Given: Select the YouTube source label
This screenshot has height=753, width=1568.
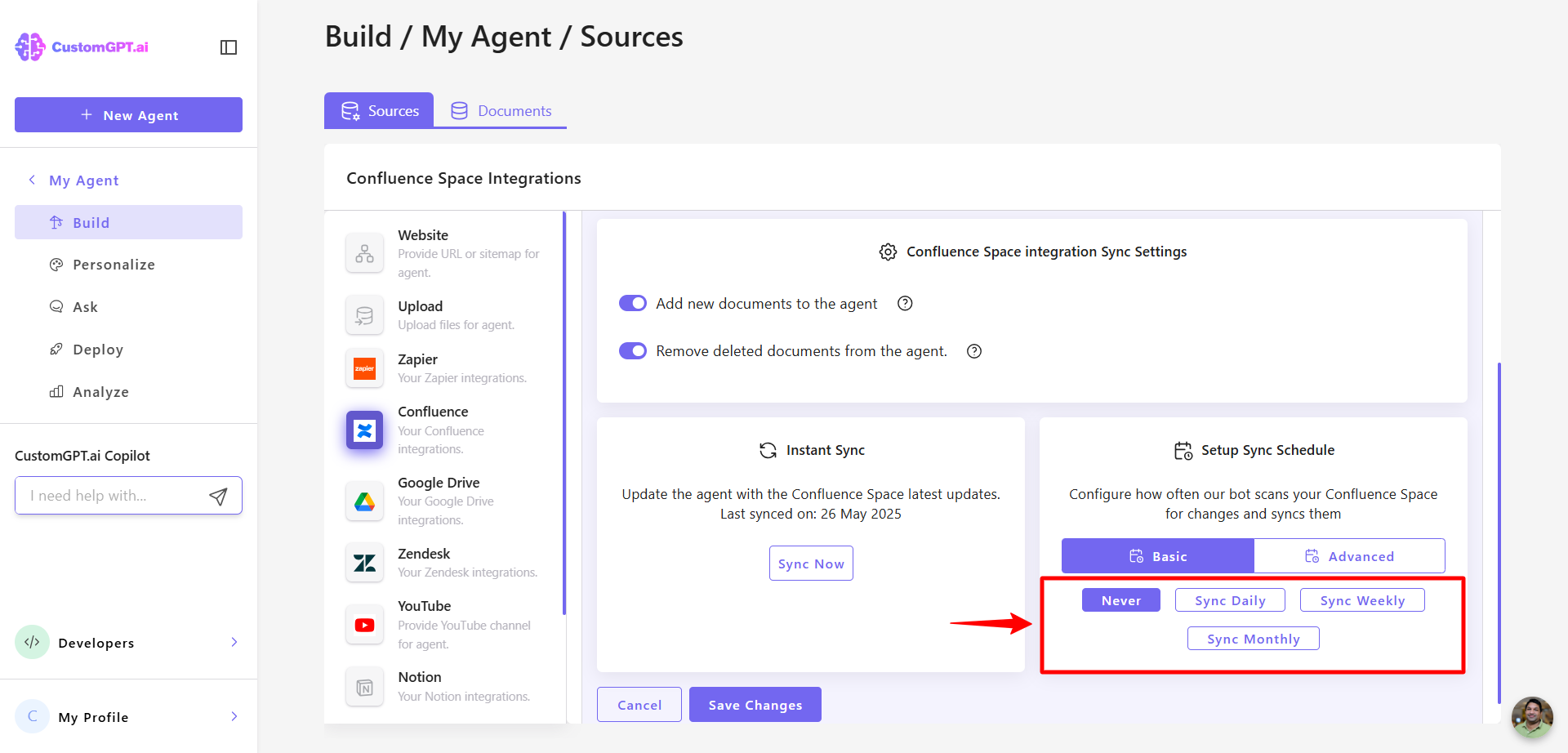Looking at the screenshot, I should point(424,606).
